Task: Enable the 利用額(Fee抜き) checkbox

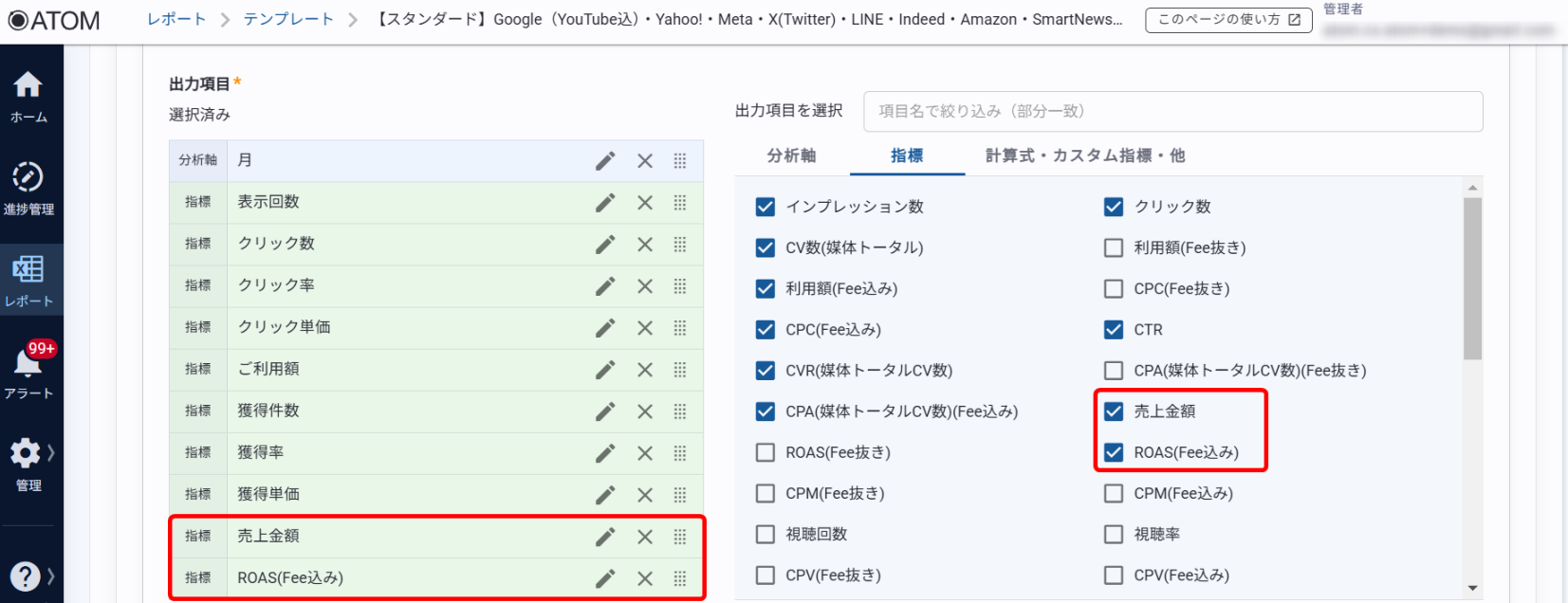Action: (1114, 247)
